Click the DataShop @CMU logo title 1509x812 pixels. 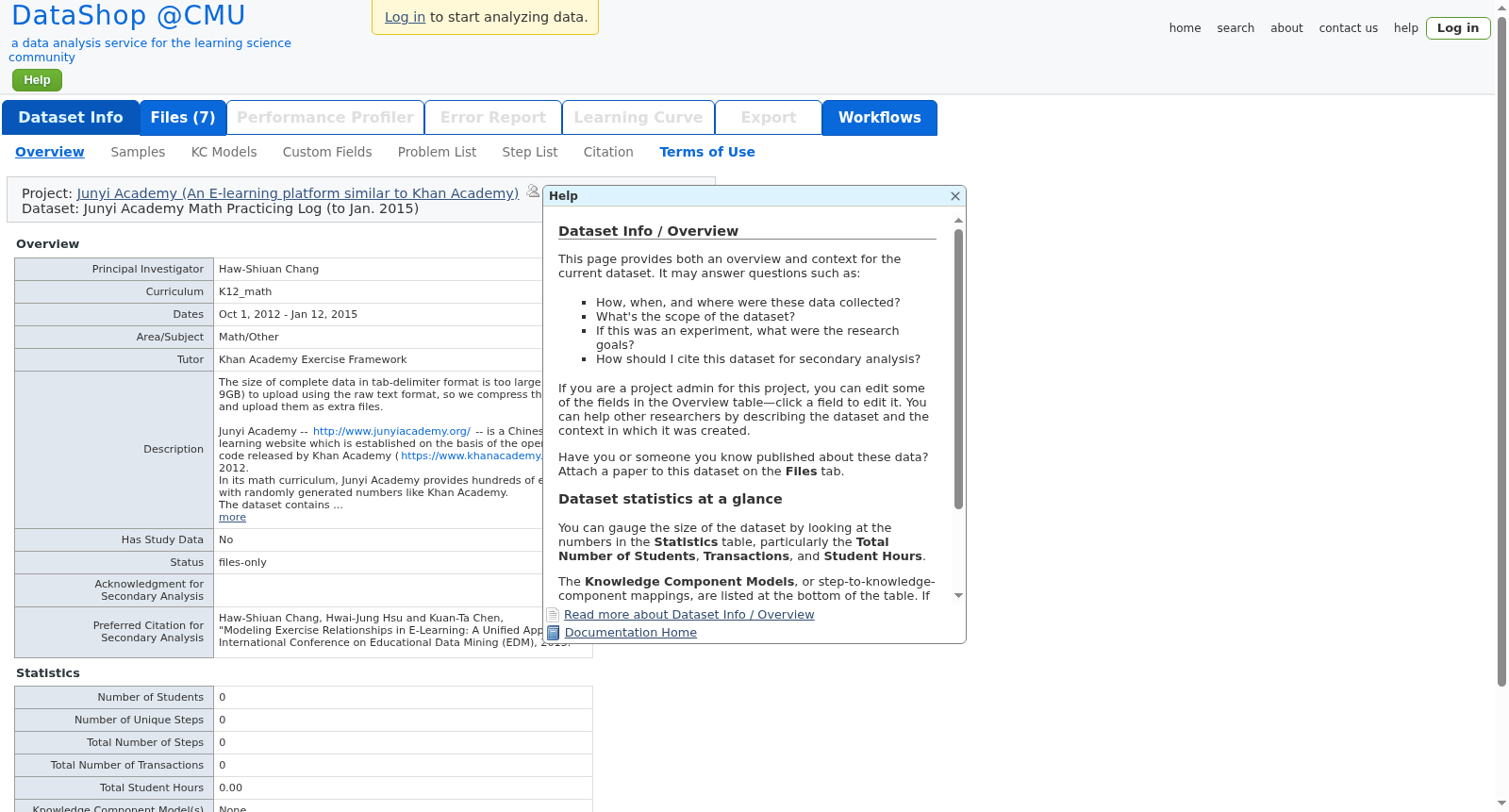pyautogui.click(x=128, y=16)
